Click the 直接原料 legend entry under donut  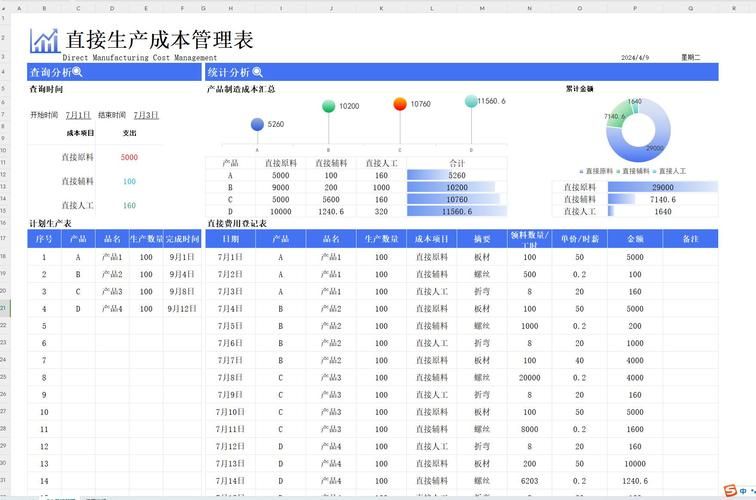tap(596, 171)
